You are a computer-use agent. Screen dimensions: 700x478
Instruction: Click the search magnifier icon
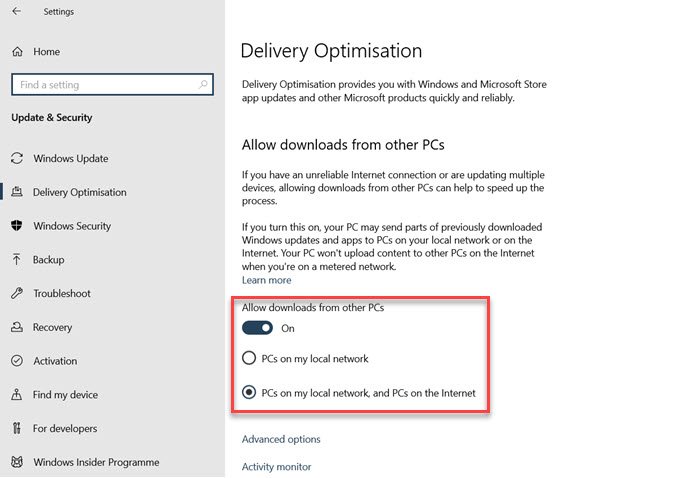[x=203, y=84]
